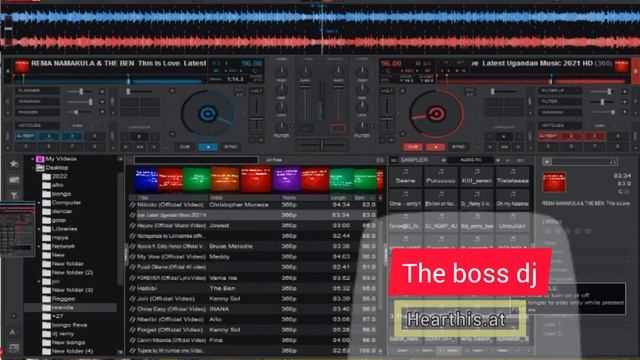This screenshot has width=640, height=360.
Task: Click the blue video thumbnail in browser
Action: tap(146, 180)
